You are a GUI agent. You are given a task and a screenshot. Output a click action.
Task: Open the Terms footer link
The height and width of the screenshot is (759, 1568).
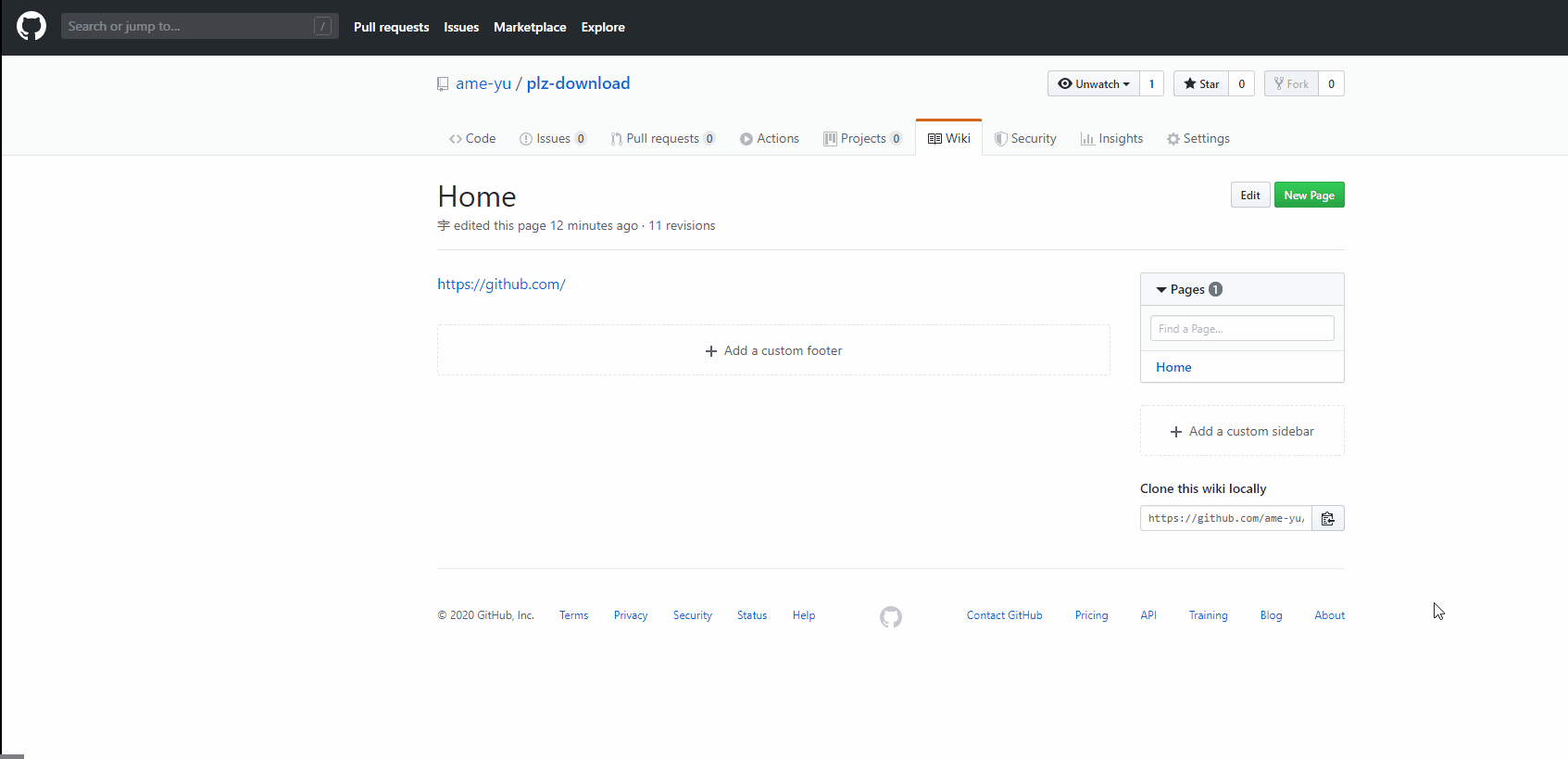tap(573, 615)
